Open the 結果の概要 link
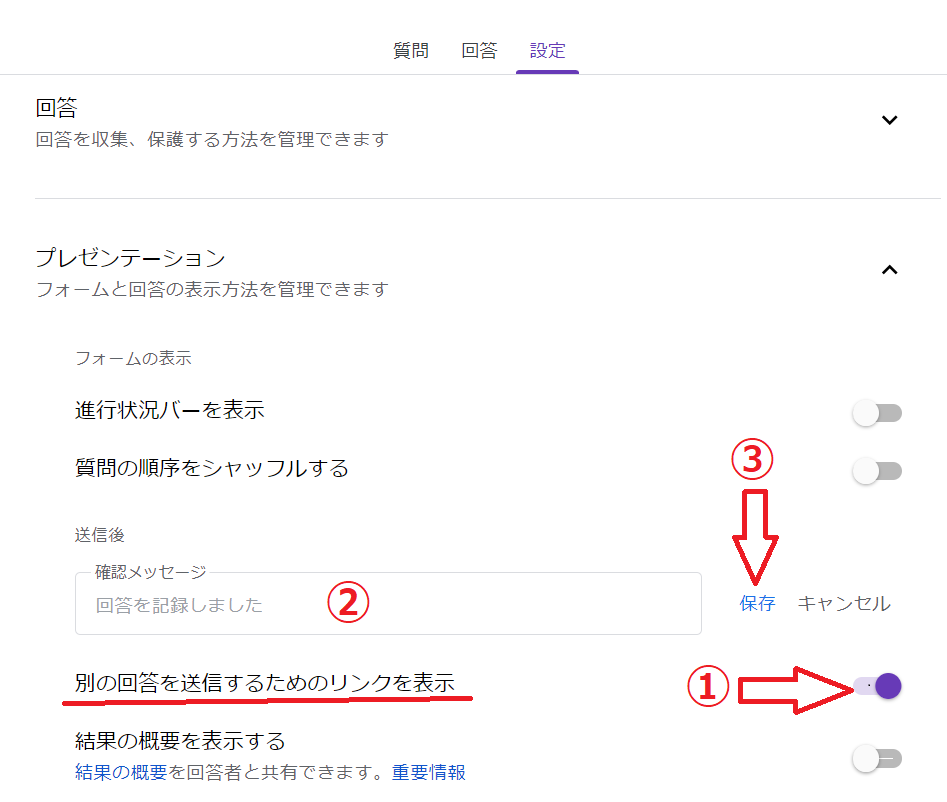This screenshot has height=802, width=947. [x=121, y=772]
